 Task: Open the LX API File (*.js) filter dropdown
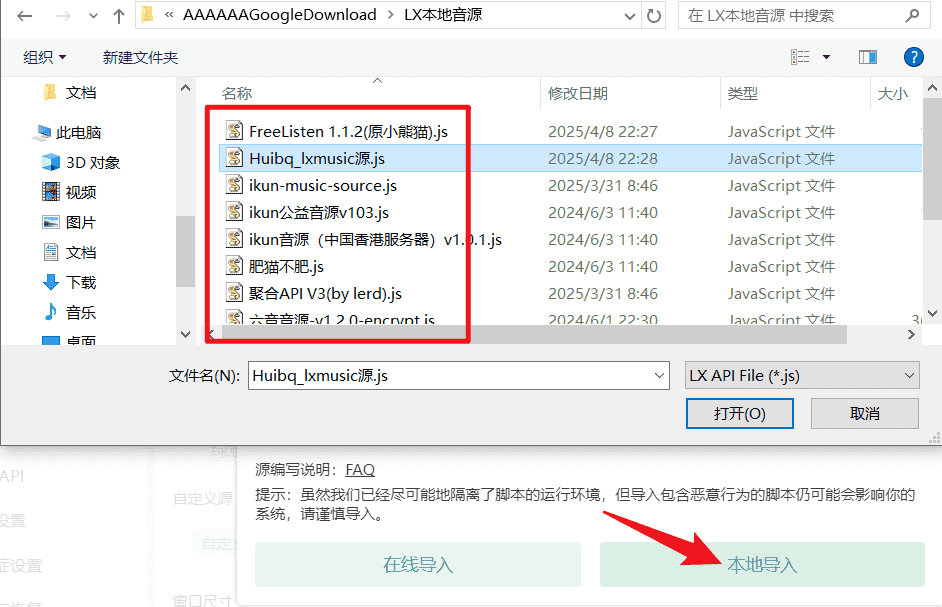[802, 376]
